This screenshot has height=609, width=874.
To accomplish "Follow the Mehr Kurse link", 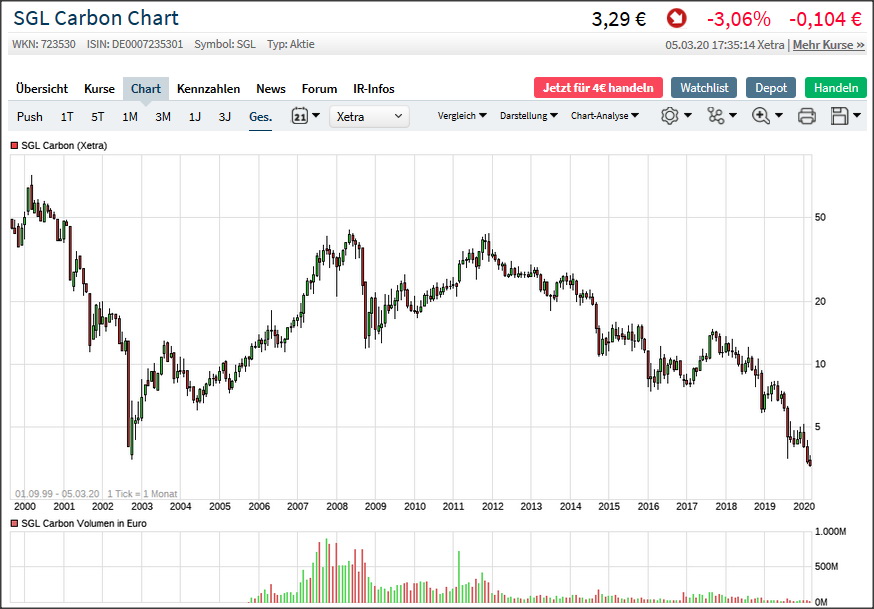I will coord(829,45).
